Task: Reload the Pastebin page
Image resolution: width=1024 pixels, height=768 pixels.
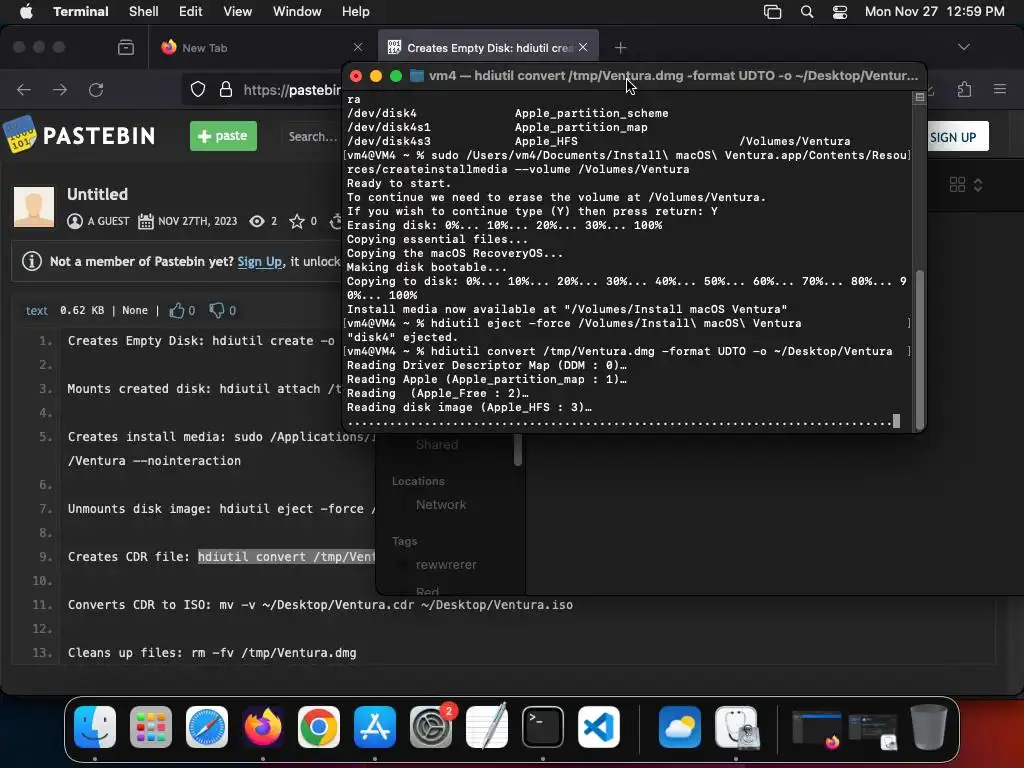Action: click(x=96, y=89)
